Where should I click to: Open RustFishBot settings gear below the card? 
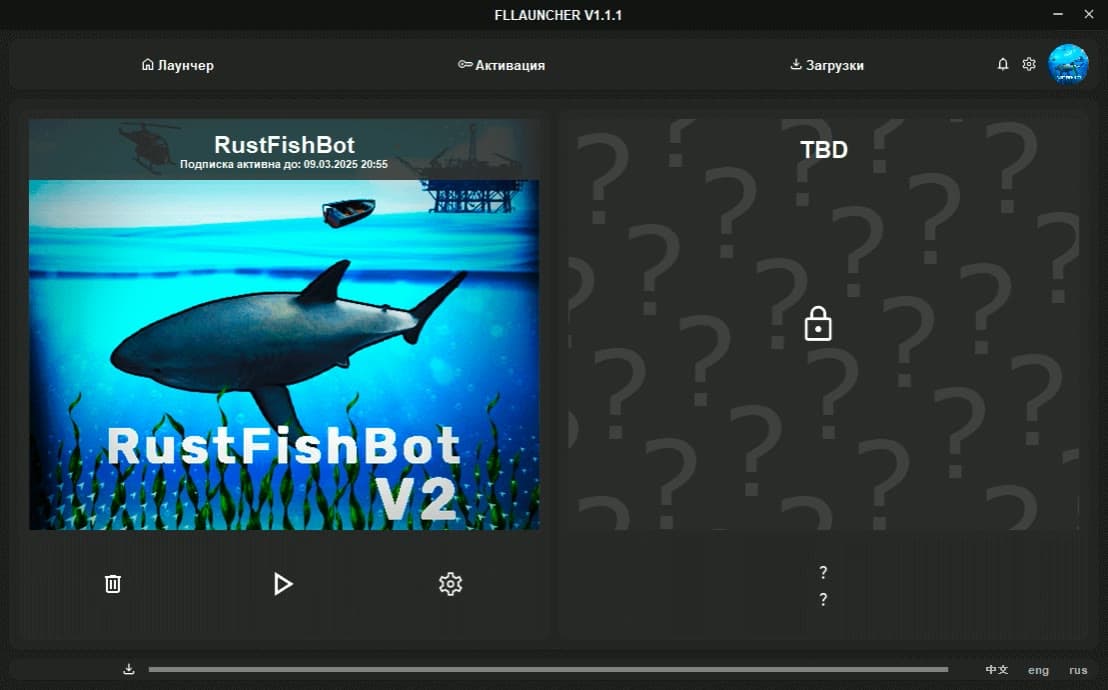[x=450, y=583]
